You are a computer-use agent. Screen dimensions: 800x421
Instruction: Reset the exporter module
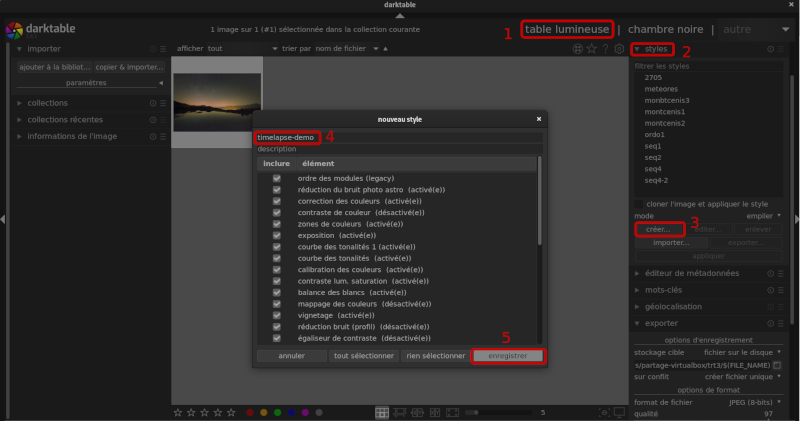click(770, 324)
